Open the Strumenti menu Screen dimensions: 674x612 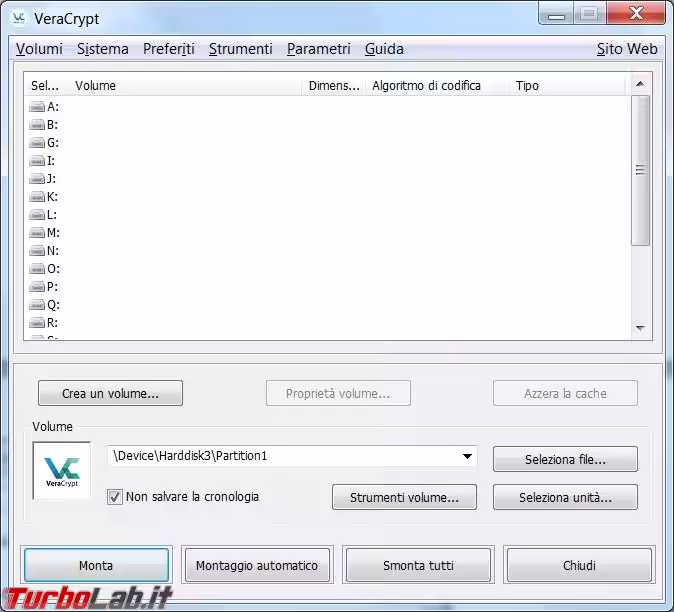click(241, 49)
